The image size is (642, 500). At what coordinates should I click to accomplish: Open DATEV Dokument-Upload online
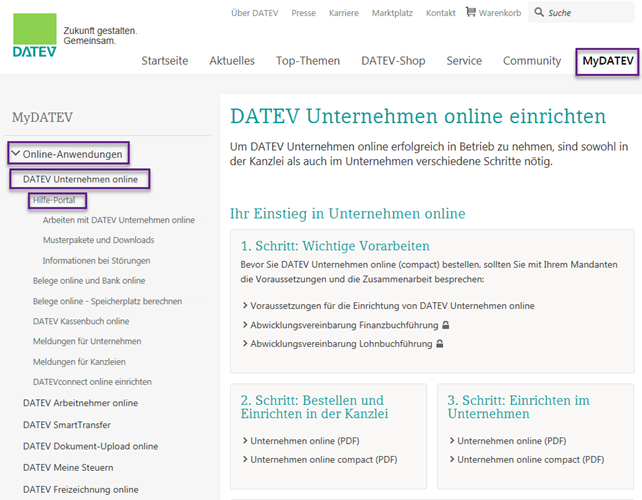pos(90,446)
